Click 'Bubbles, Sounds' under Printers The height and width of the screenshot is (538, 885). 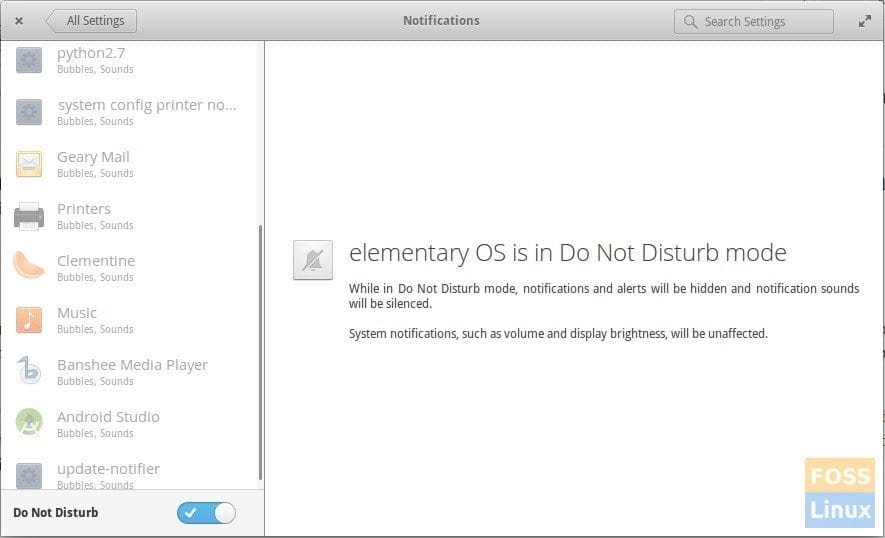[95, 225]
